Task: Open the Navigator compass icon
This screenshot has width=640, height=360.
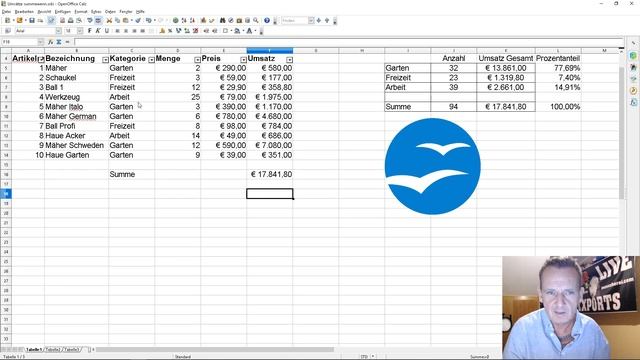Action: coord(231,20)
